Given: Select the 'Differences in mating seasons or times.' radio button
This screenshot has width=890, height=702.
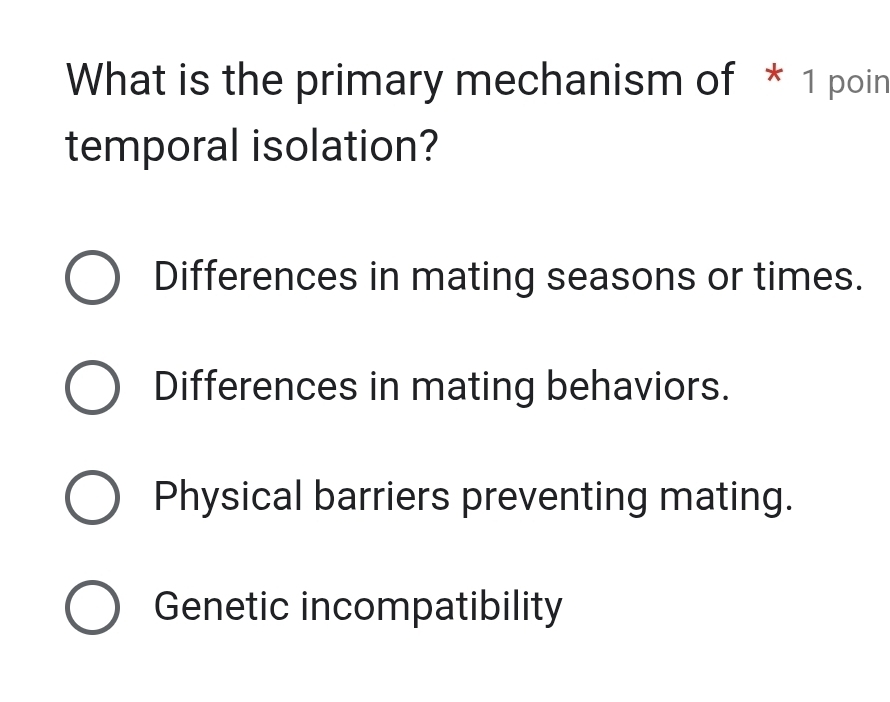Looking at the screenshot, I should [x=94, y=277].
